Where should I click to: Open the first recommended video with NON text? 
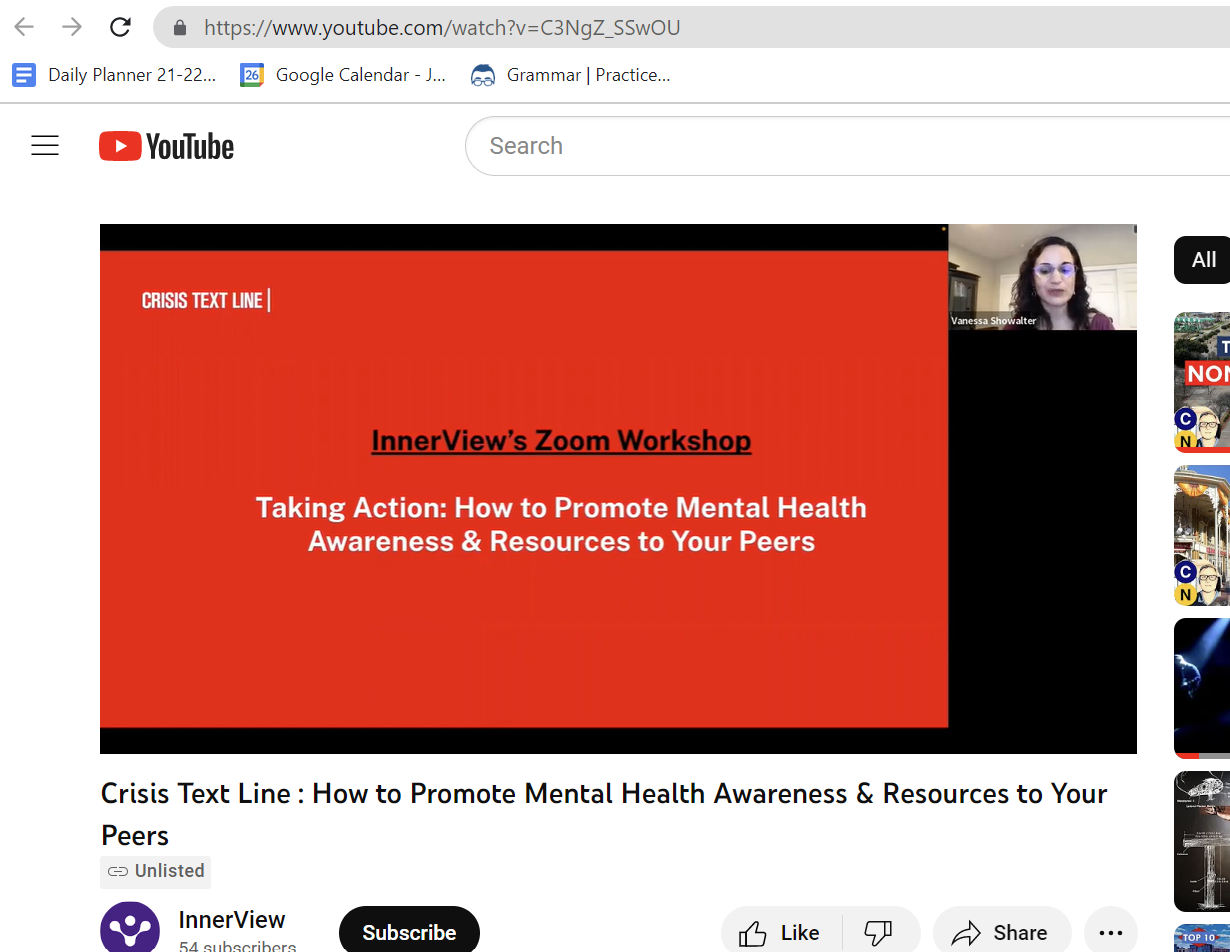pyautogui.click(x=1202, y=382)
